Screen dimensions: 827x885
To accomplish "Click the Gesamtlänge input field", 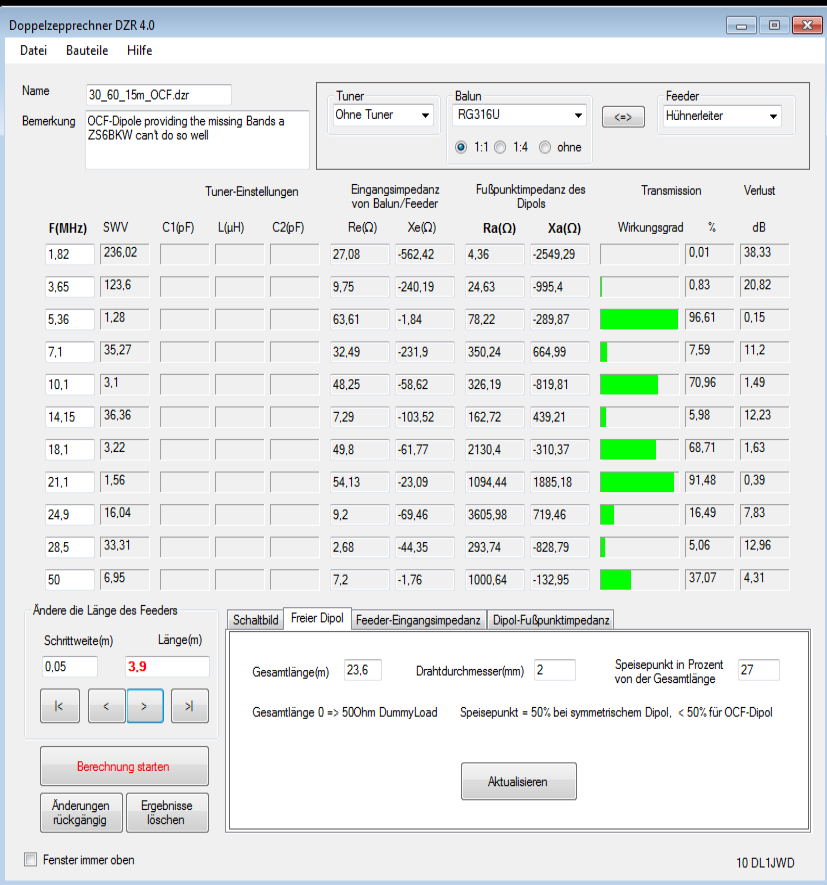I will (x=362, y=670).
